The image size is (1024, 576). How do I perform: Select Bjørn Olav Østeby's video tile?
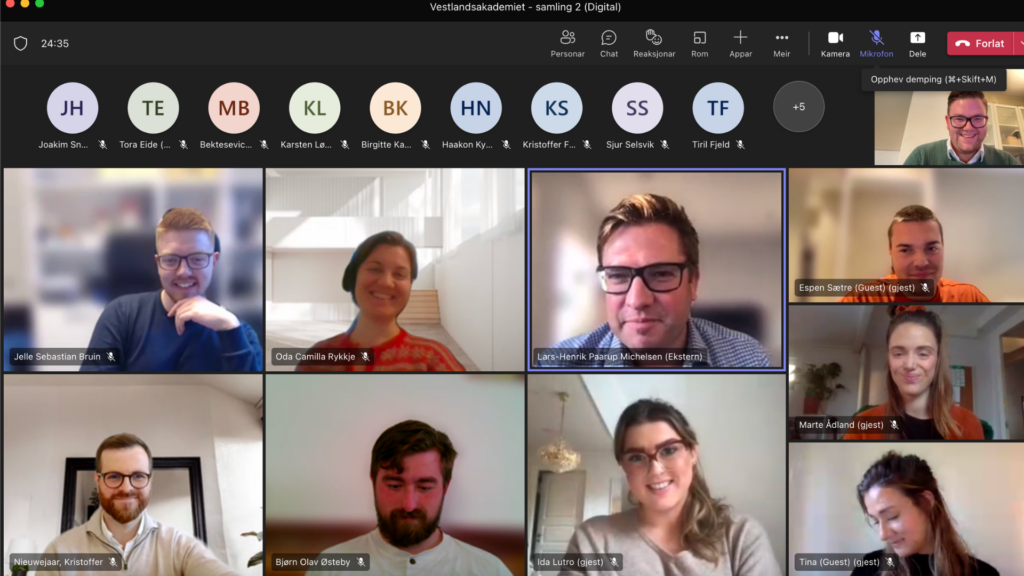coord(395,475)
